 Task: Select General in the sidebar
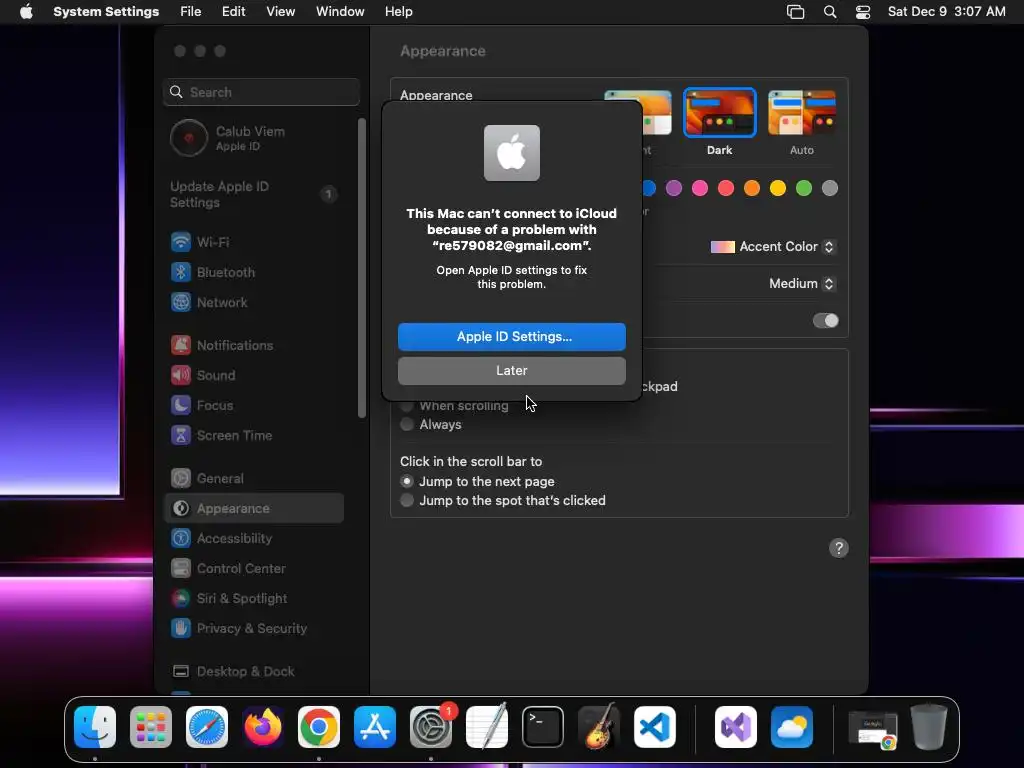(255, 478)
